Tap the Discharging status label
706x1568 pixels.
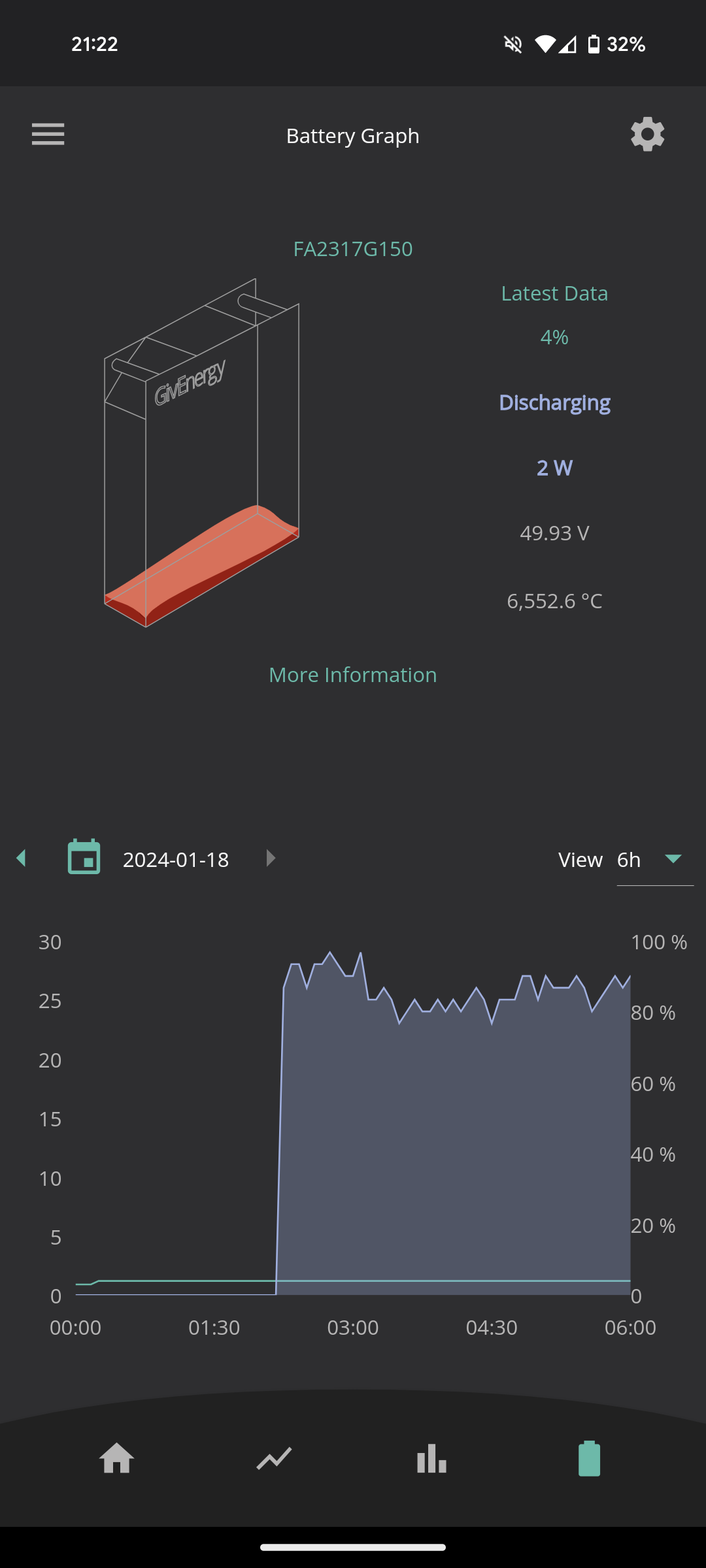coord(554,402)
